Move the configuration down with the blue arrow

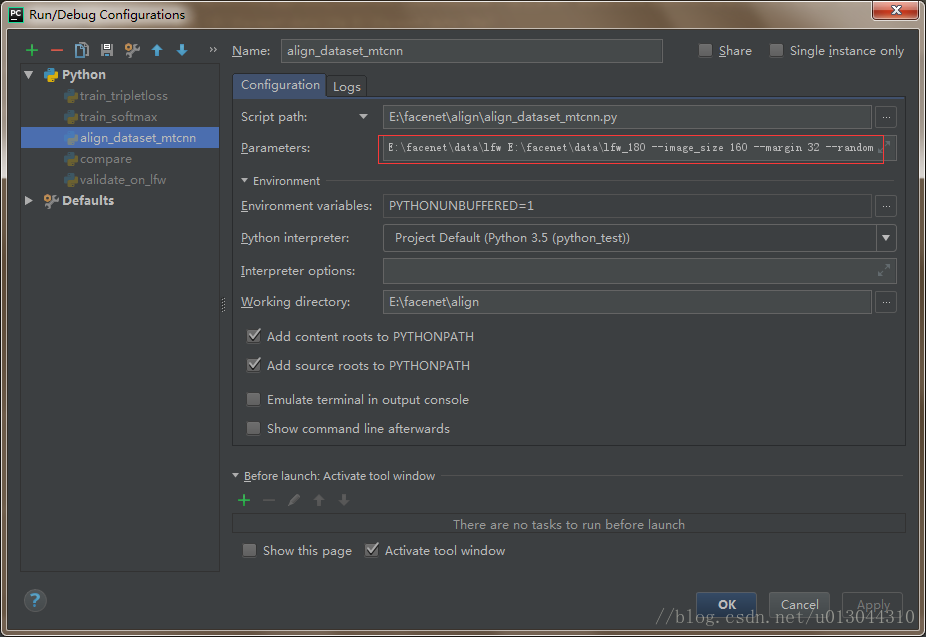click(x=182, y=51)
